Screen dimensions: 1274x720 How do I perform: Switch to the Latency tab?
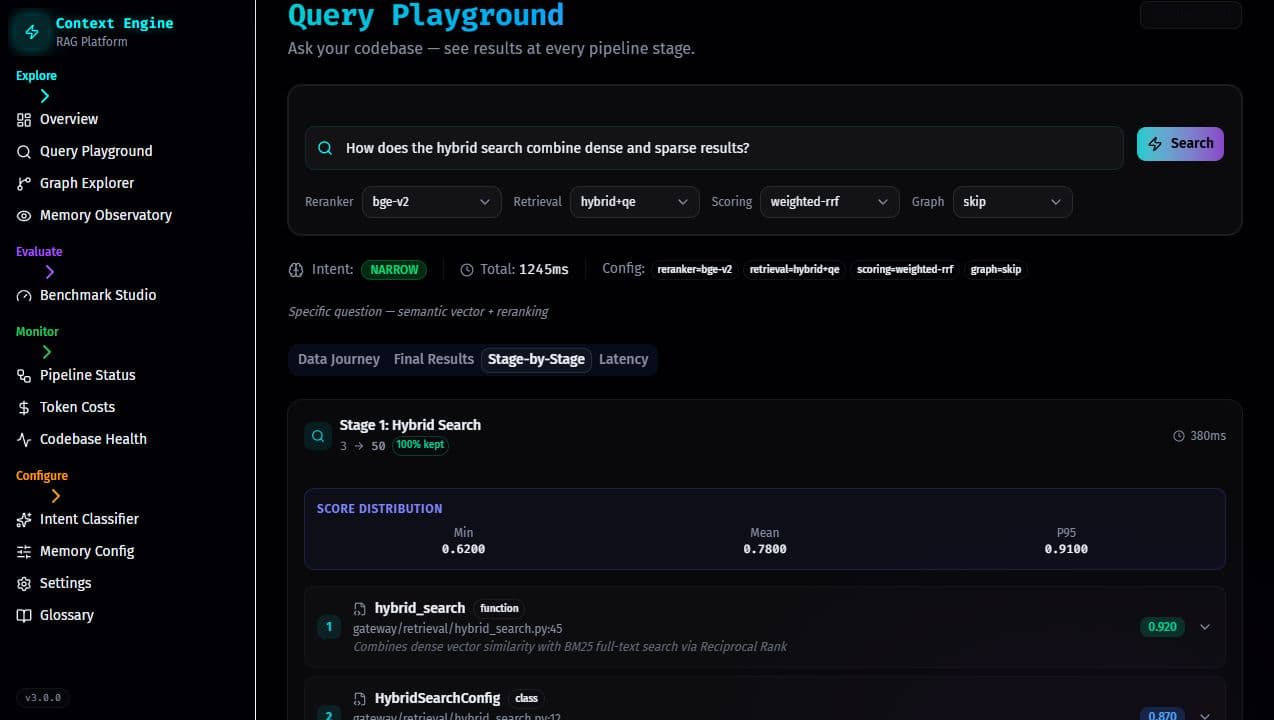coord(624,360)
